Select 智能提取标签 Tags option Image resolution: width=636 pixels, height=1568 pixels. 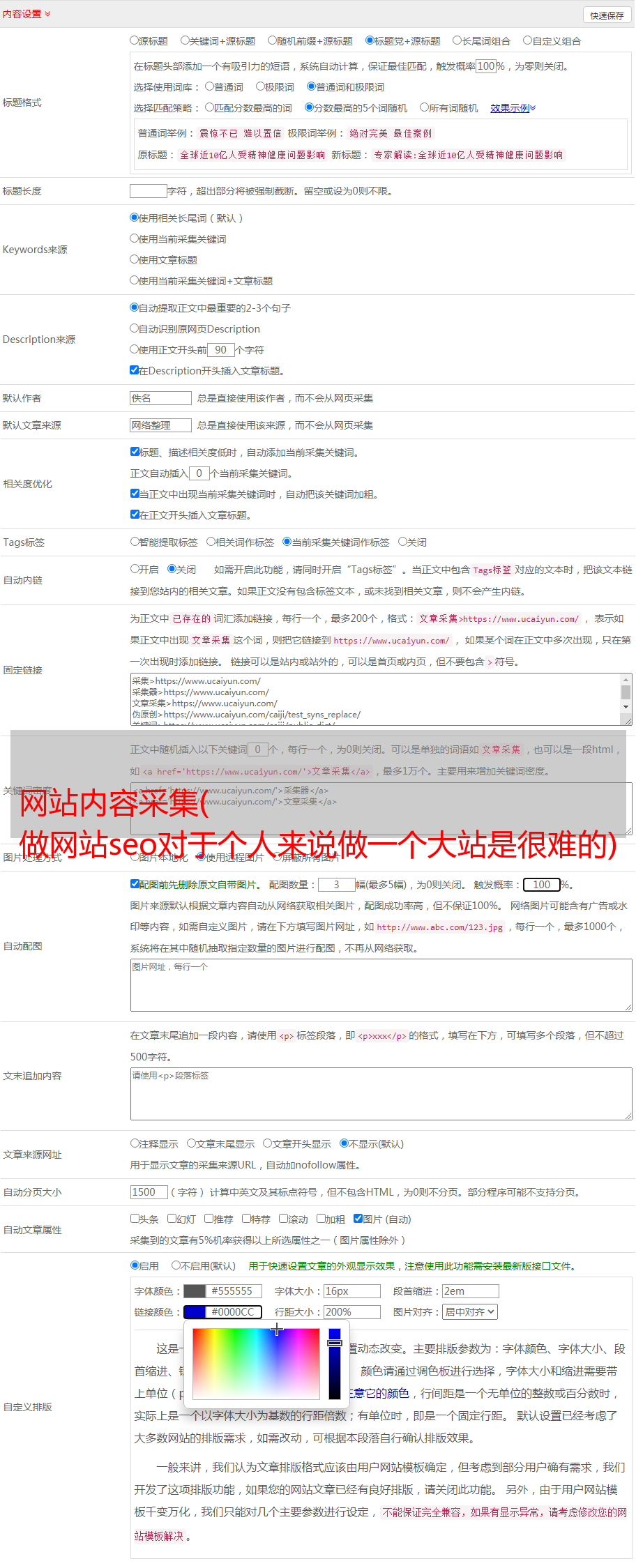point(135,542)
